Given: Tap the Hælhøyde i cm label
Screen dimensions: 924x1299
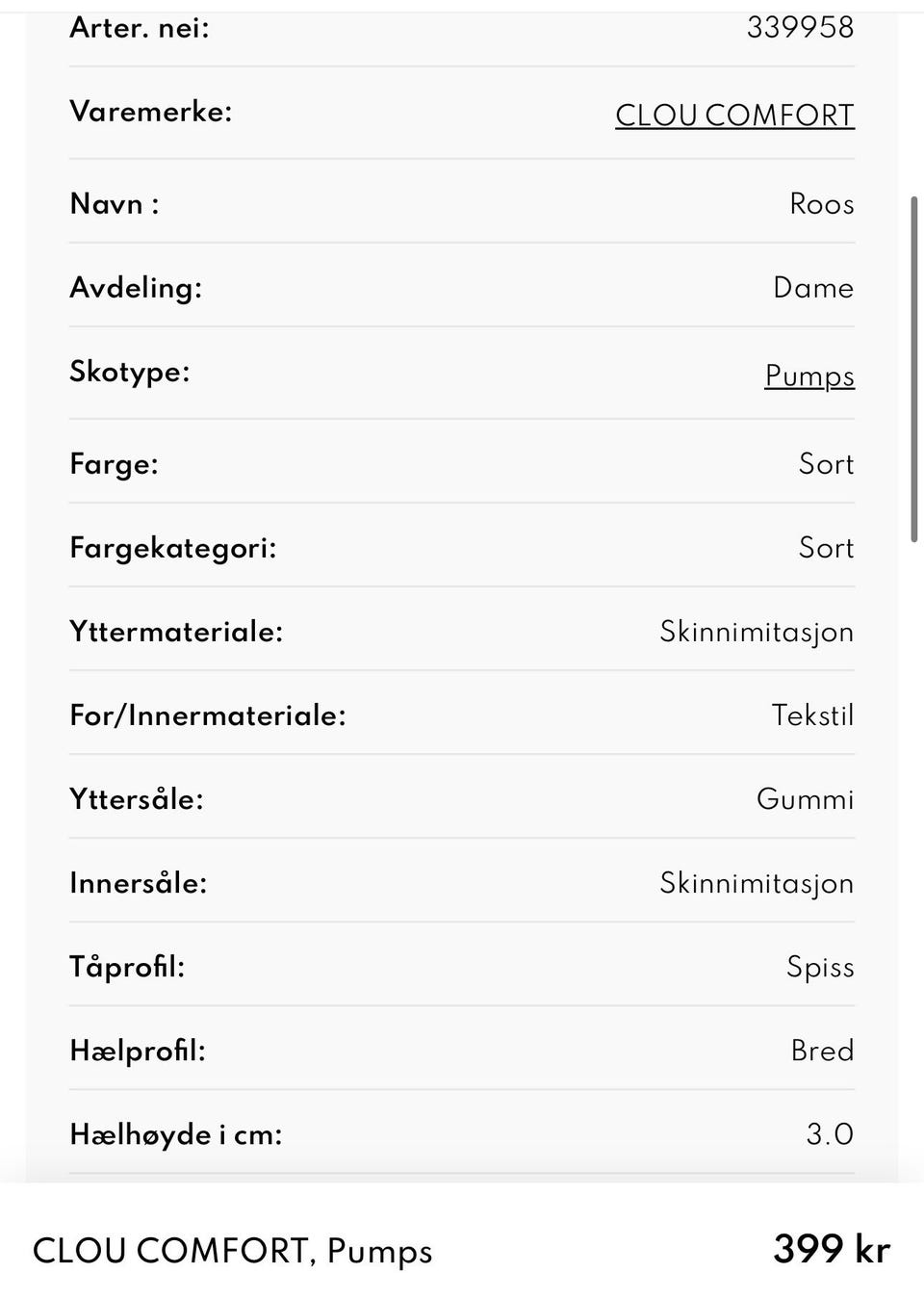Looking at the screenshot, I should pos(176,1134).
